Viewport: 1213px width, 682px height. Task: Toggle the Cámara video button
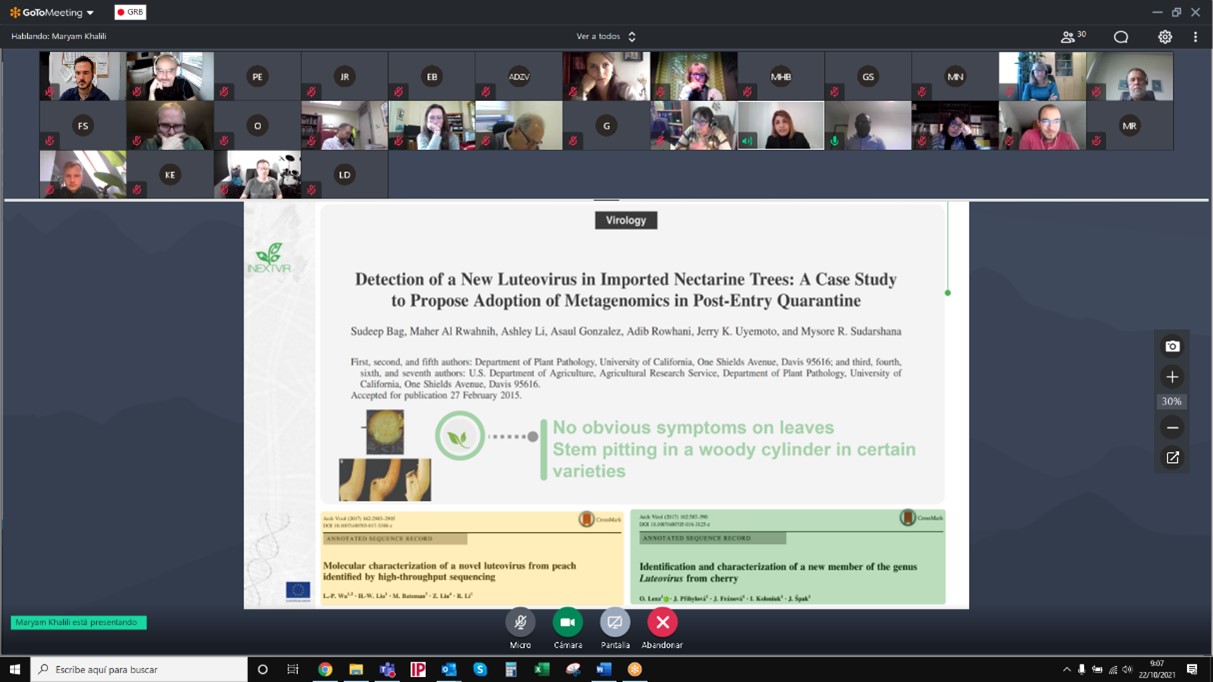[x=567, y=623]
